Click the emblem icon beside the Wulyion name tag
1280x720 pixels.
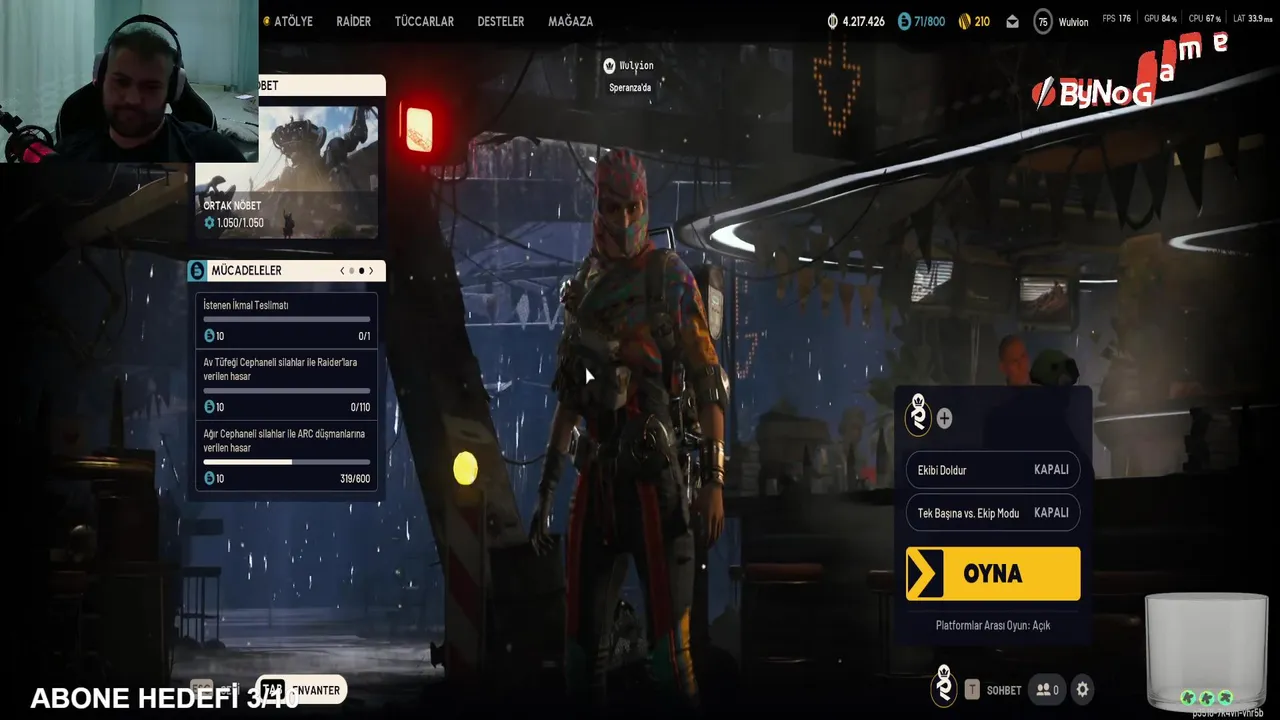(609, 66)
